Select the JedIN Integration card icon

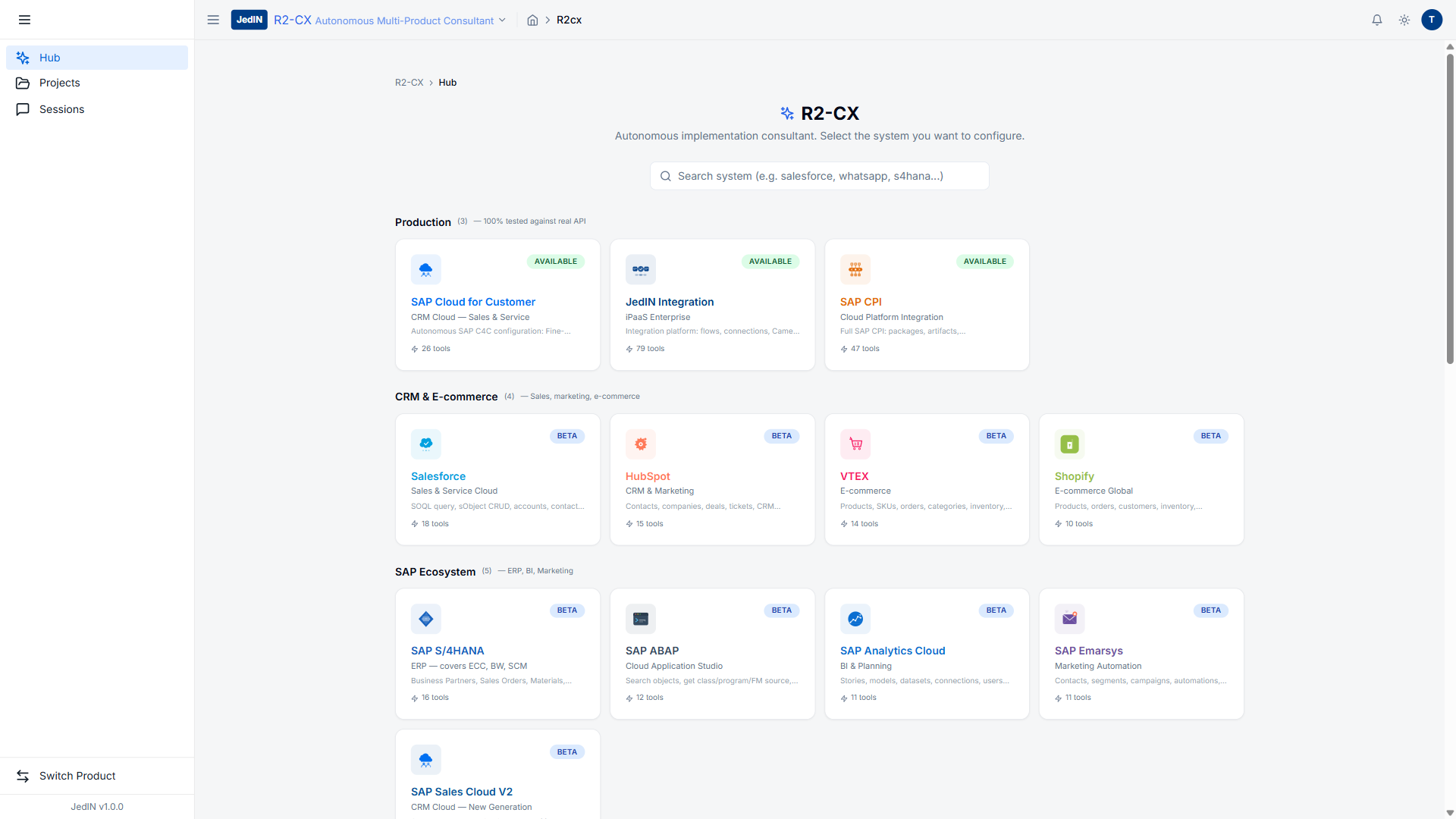pos(640,269)
